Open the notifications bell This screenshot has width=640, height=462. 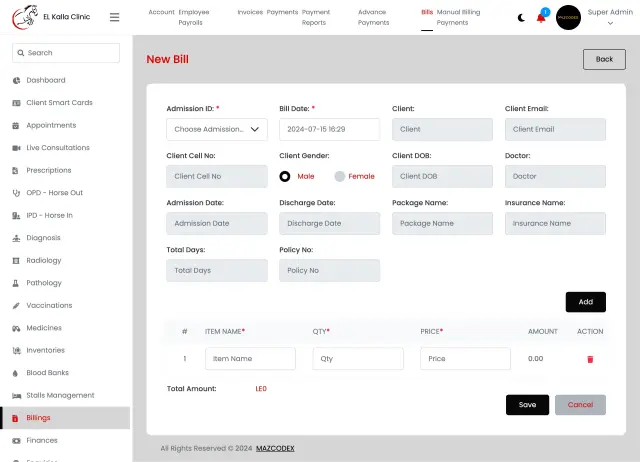541,18
